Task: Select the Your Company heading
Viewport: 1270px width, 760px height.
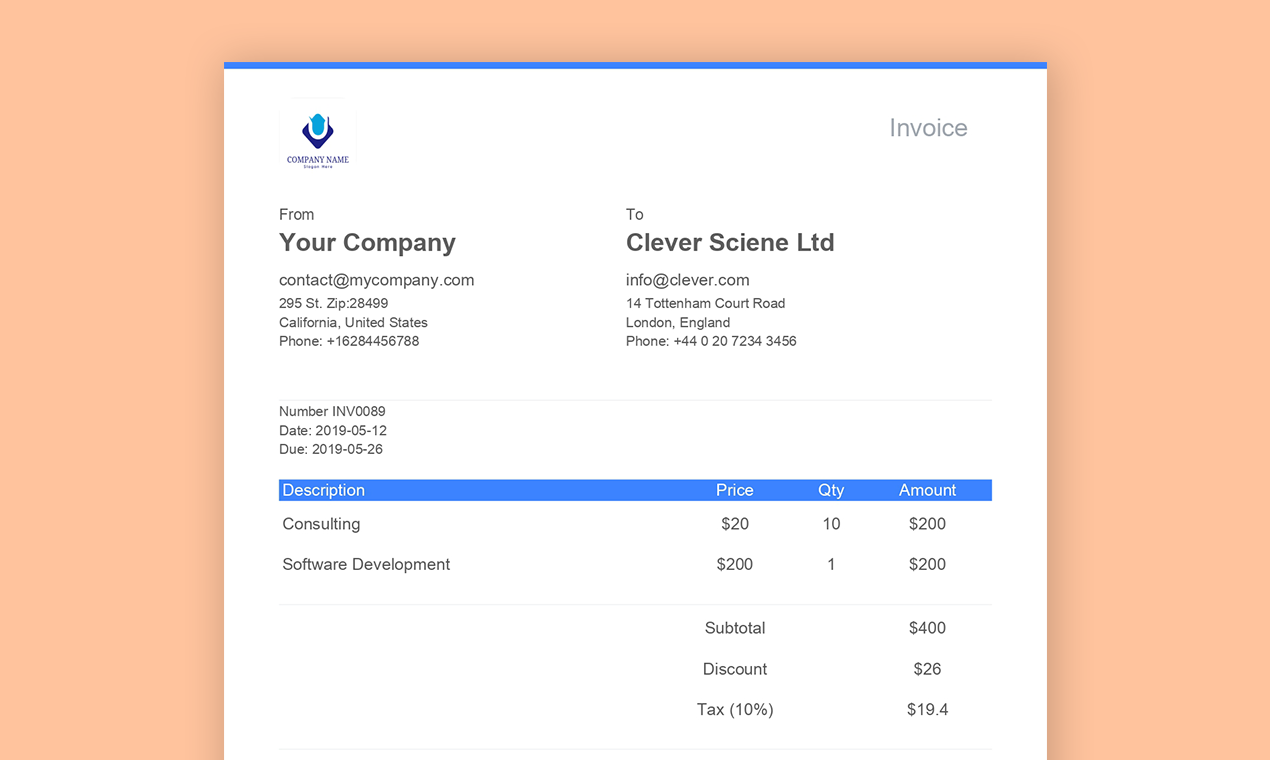Action: click(x=367, y=243)
